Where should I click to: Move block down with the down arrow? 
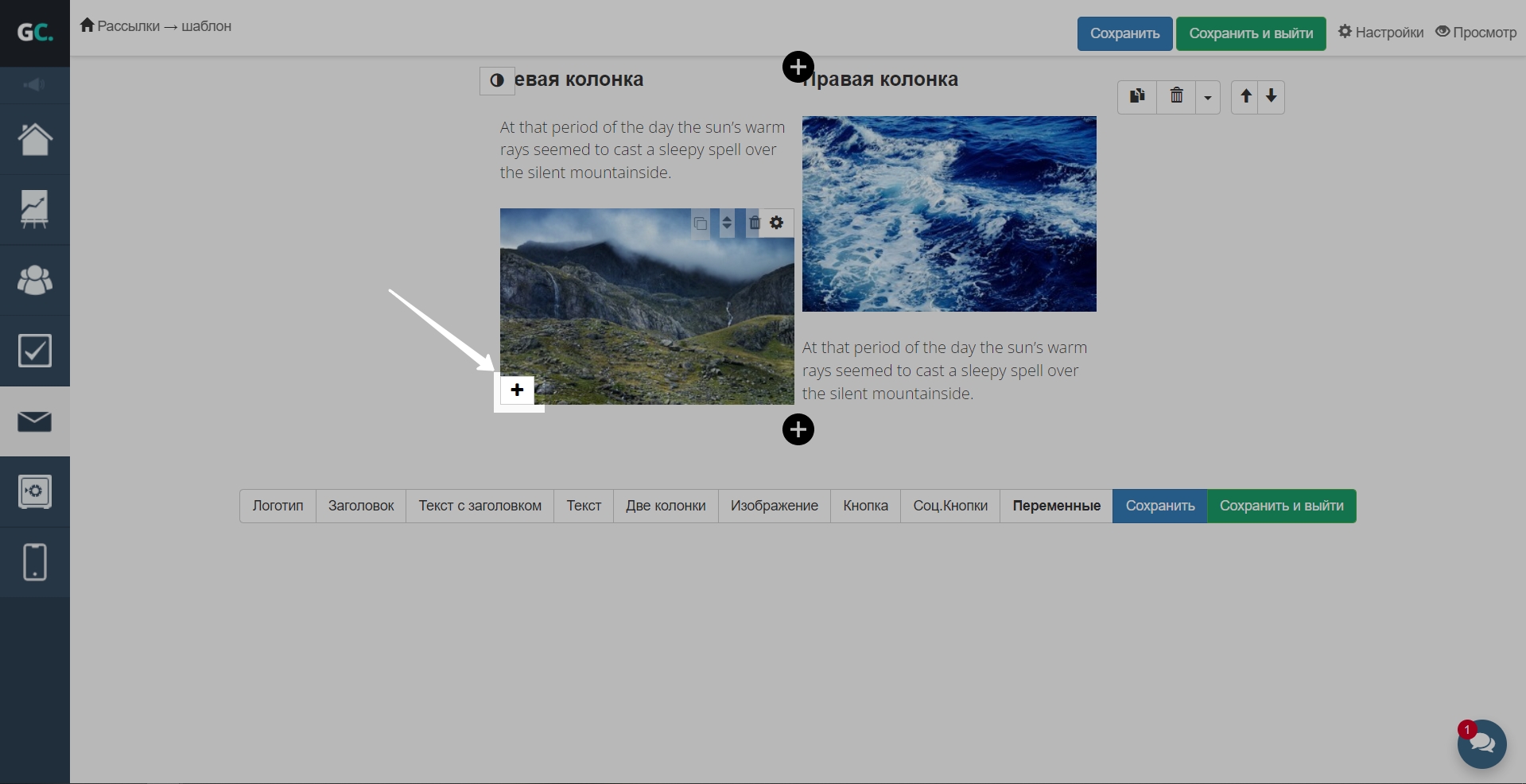coord(1272,97)
